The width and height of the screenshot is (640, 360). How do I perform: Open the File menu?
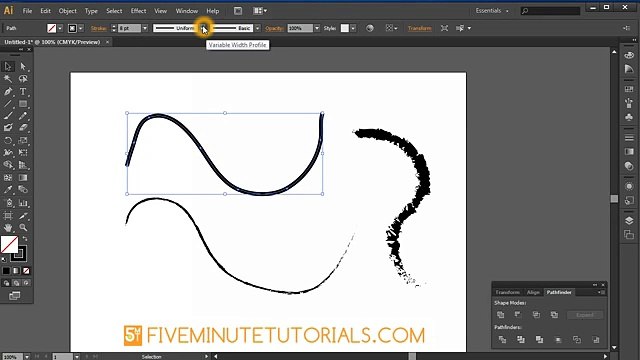click(27, 11)
